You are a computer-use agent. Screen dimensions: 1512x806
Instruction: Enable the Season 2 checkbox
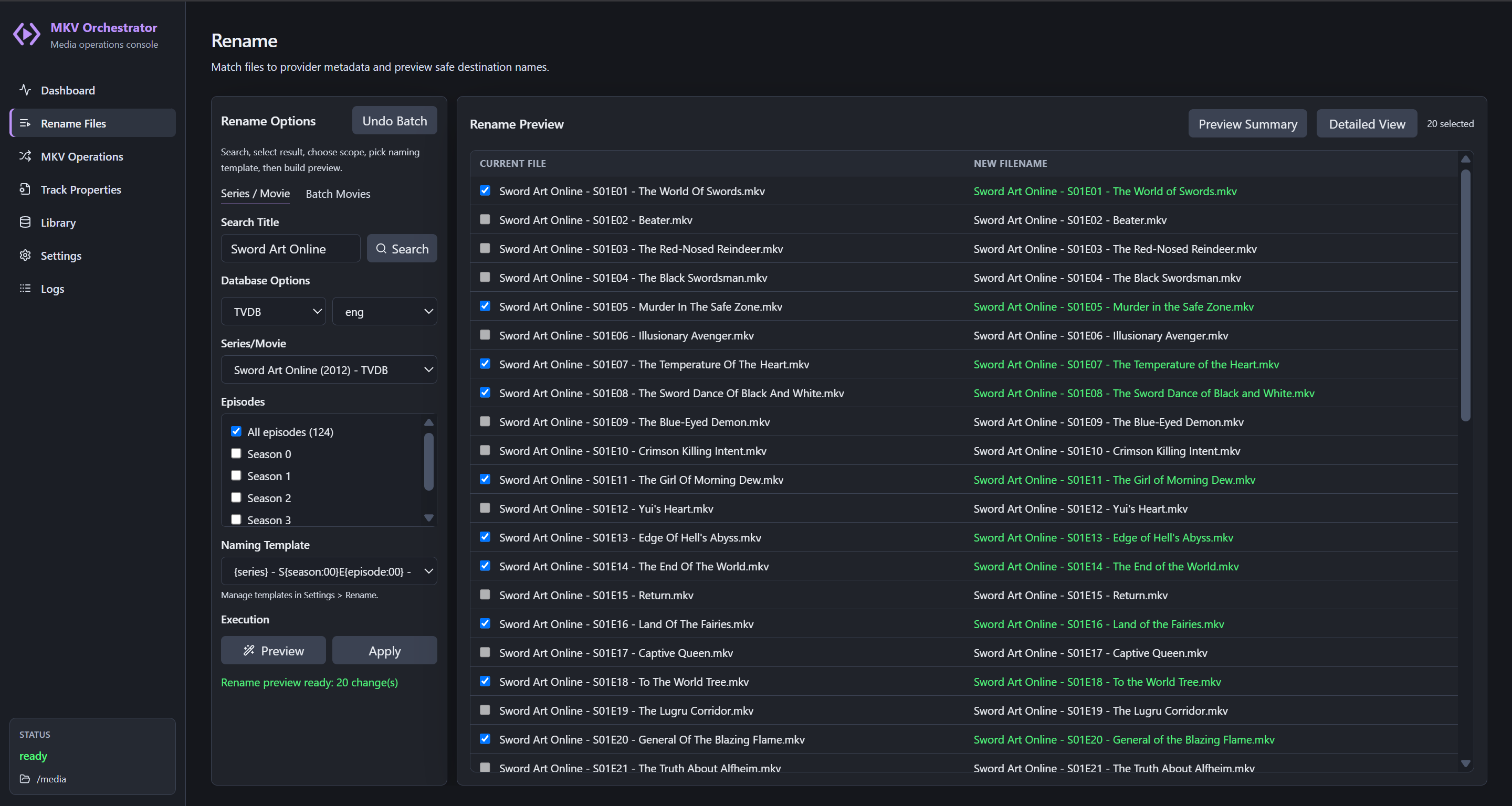(x=236, y=497)
